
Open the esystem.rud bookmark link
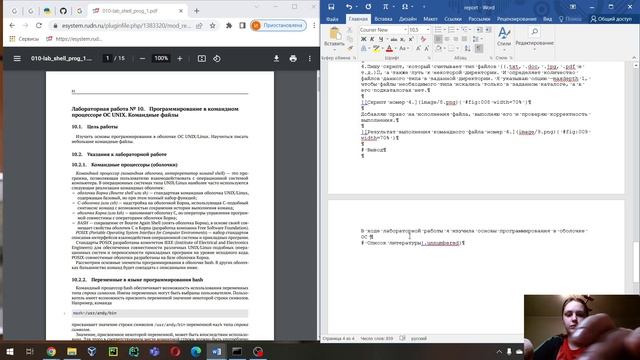[x=74, y=39]
